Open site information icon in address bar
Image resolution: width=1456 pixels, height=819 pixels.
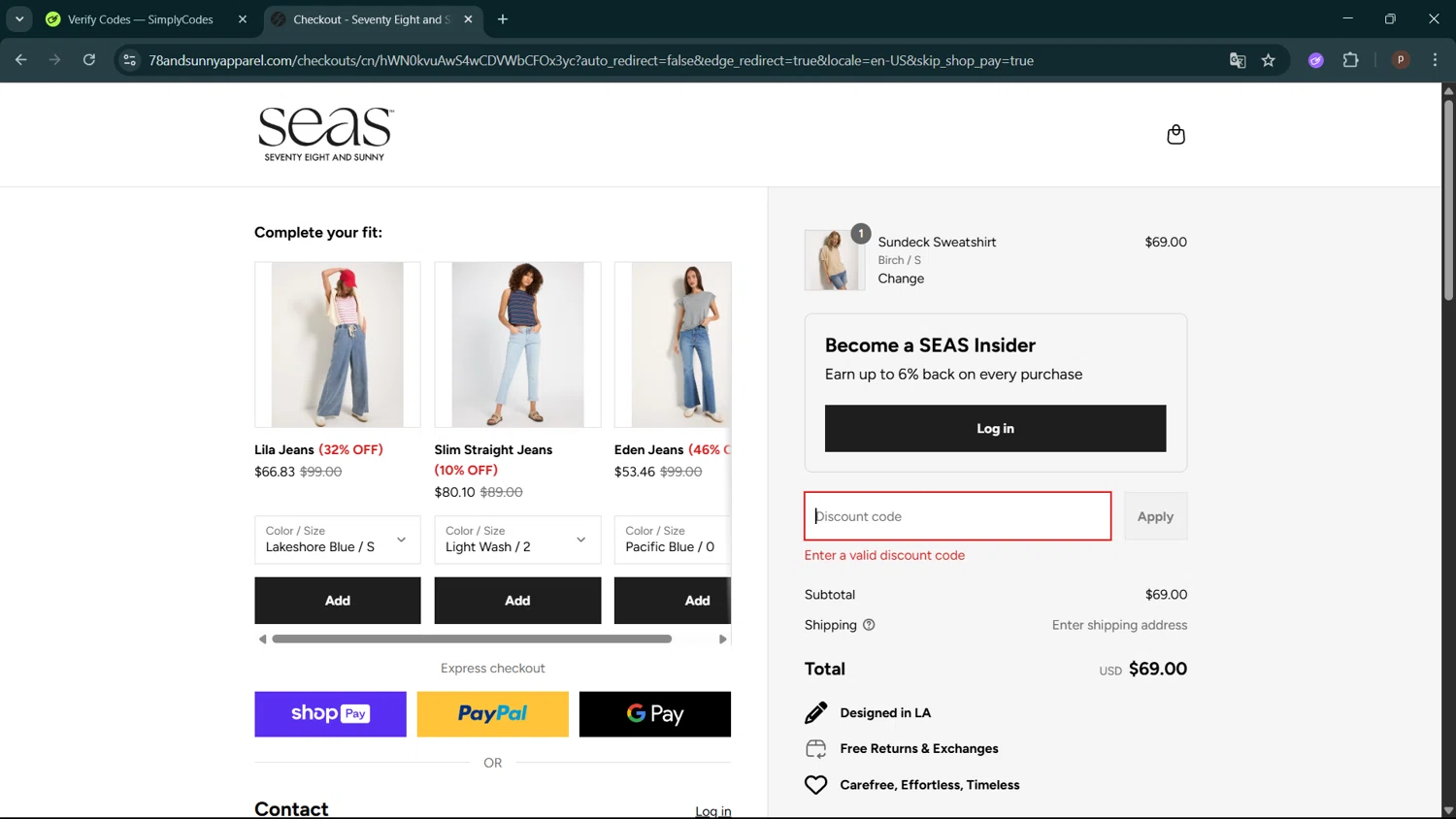click(x=129, y=60)
